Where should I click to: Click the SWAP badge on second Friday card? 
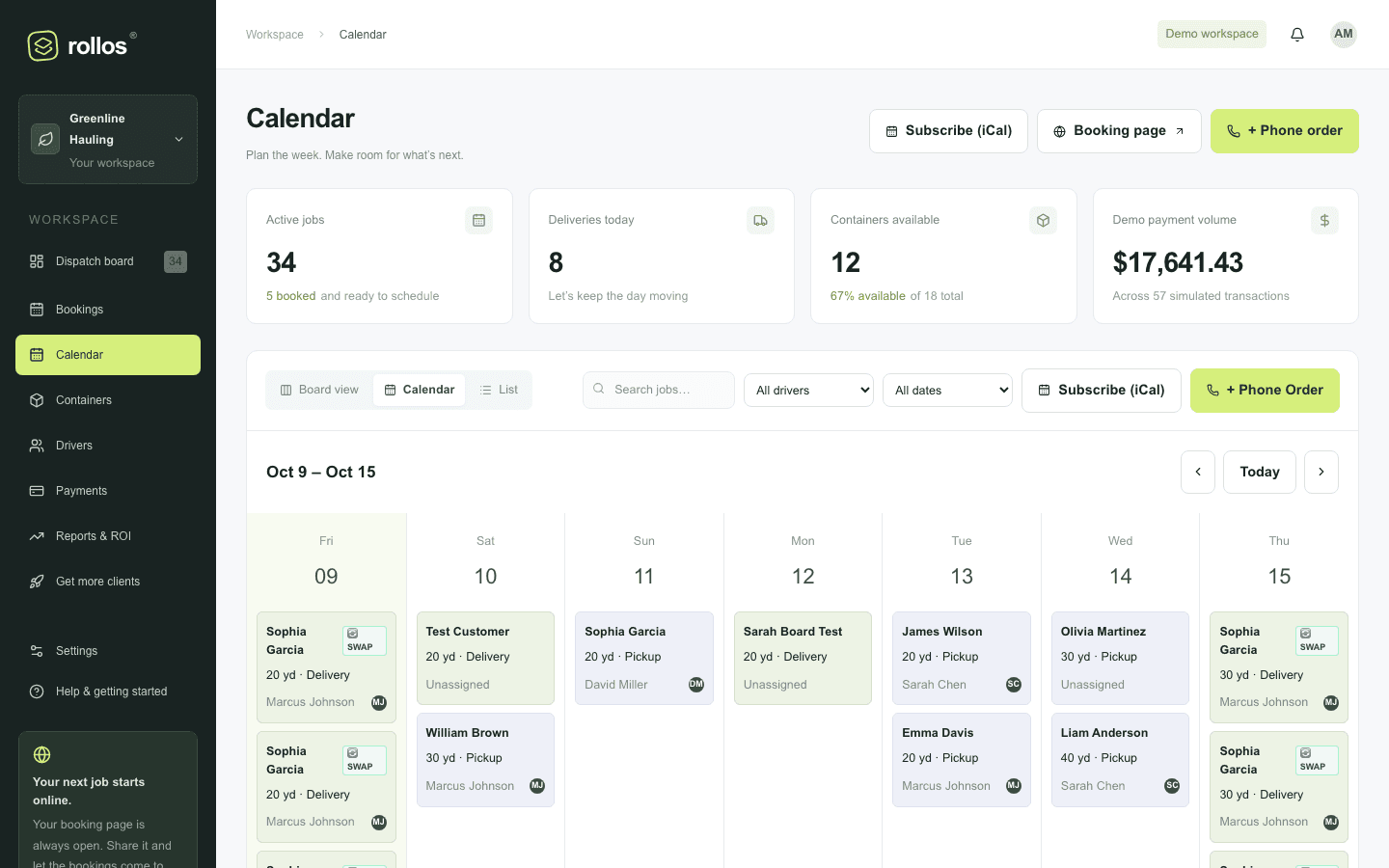pos(365,760)
